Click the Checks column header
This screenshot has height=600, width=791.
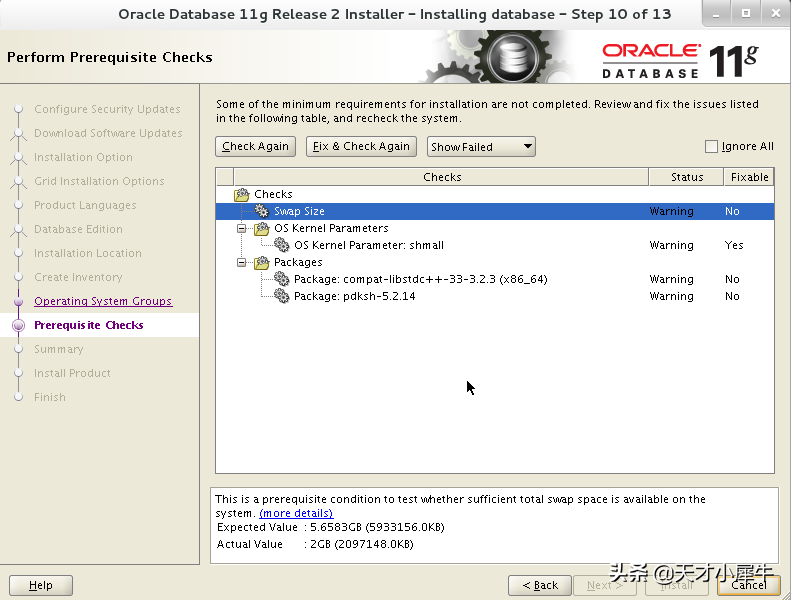click(x=441, y=177)
